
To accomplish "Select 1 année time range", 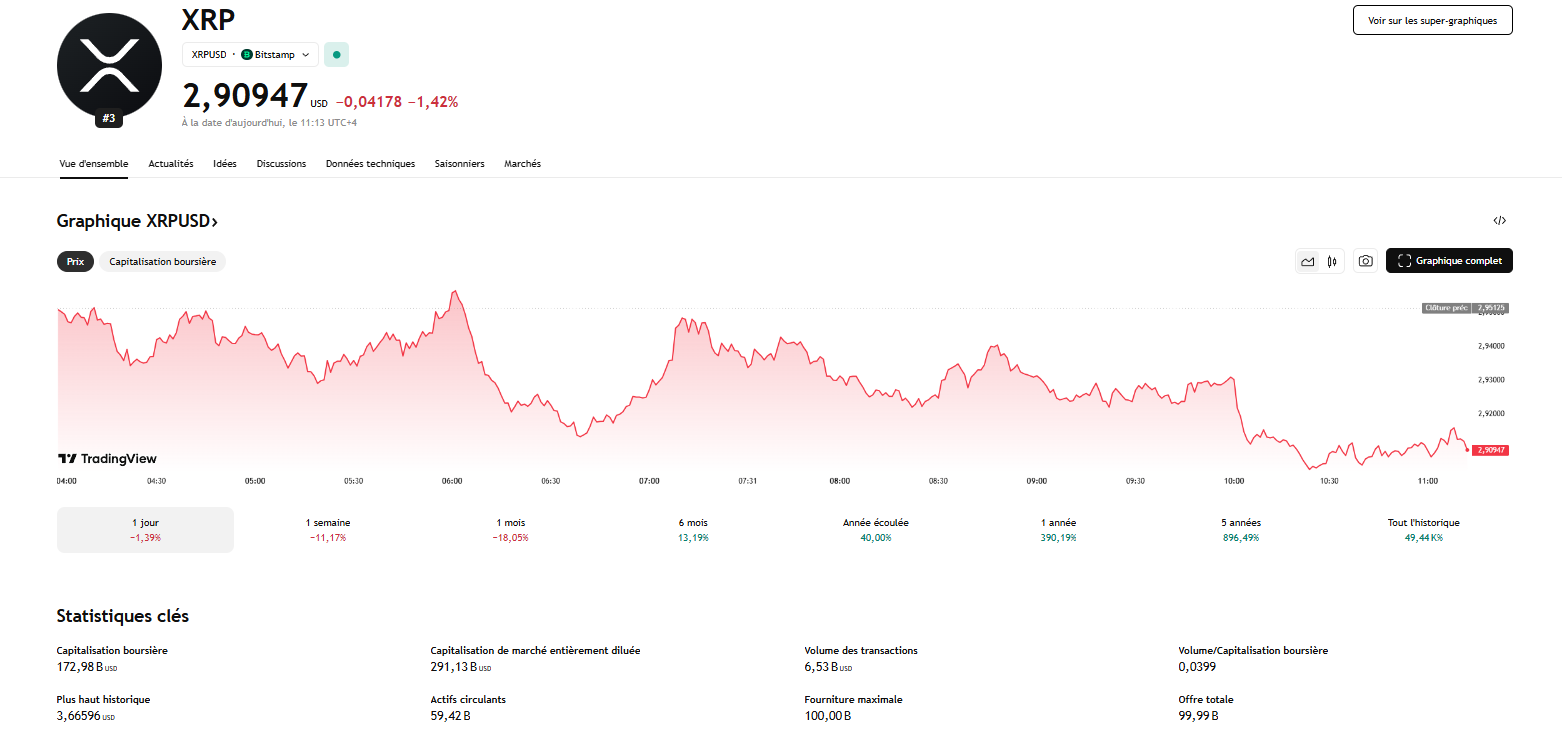I will (x=1058, y=530).
